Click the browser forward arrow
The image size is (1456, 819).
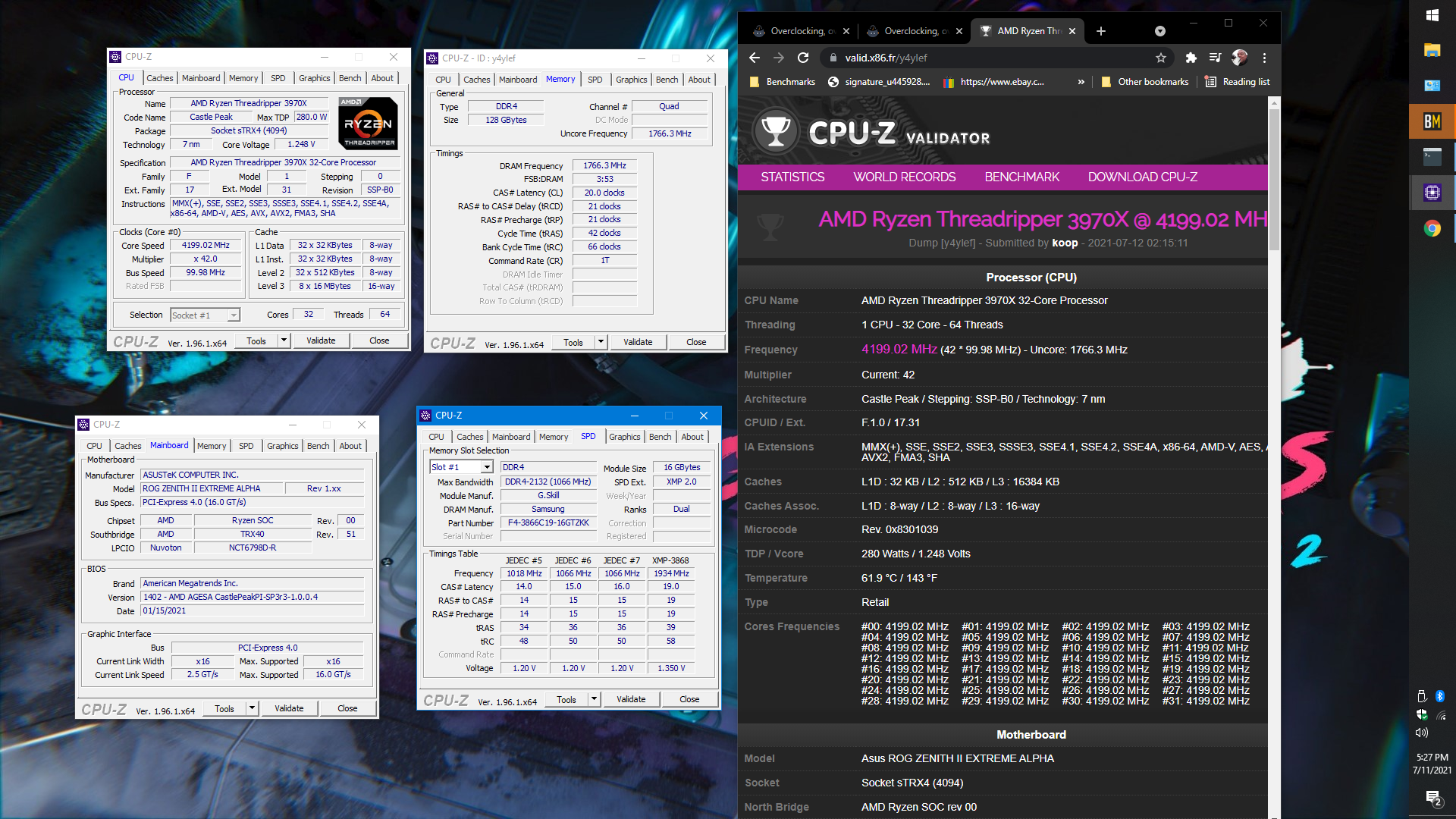(779, 58)
